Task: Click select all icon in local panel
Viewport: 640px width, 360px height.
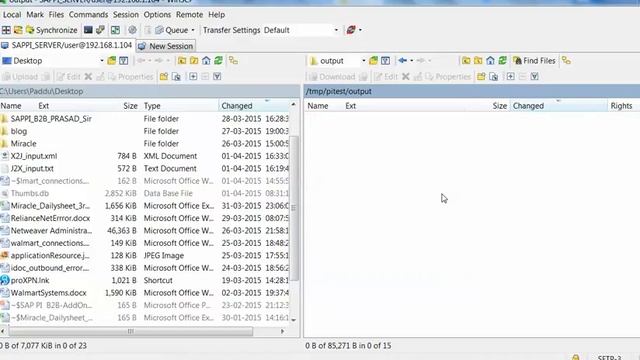Action: pyautogui.click(x=217, y=77)
